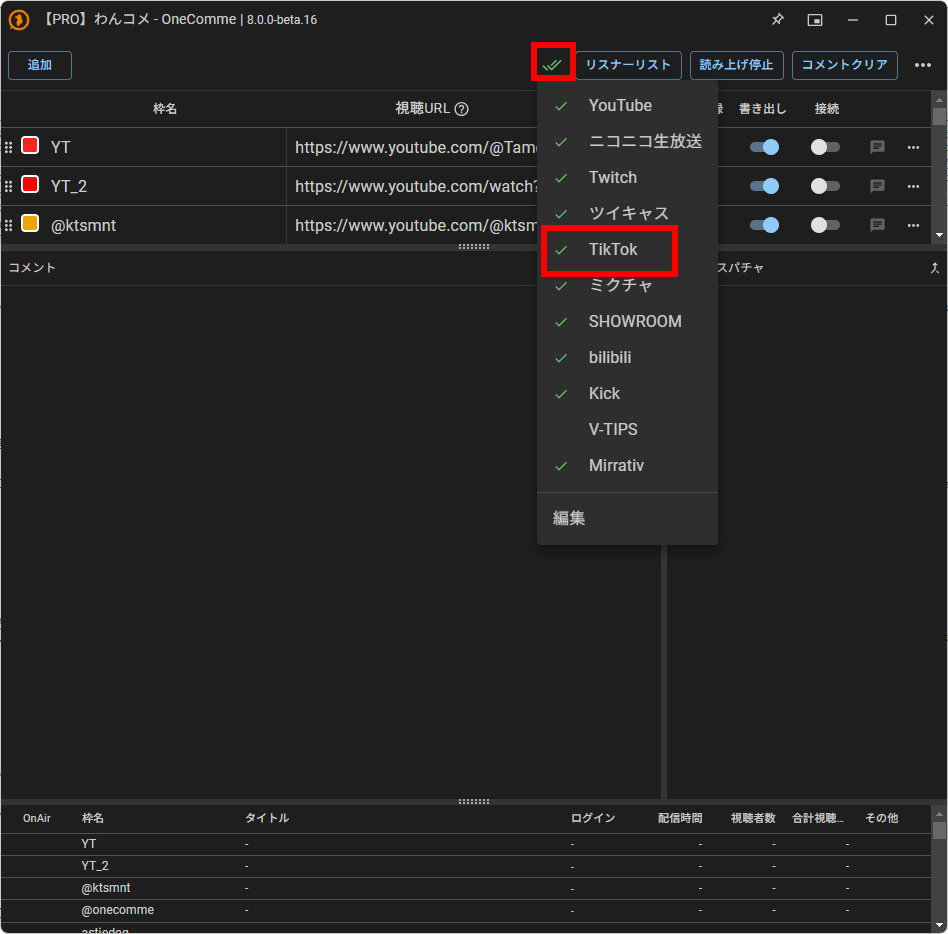Uncheck Kick in filter menu
948x934 pixels.
coord(628,394)
